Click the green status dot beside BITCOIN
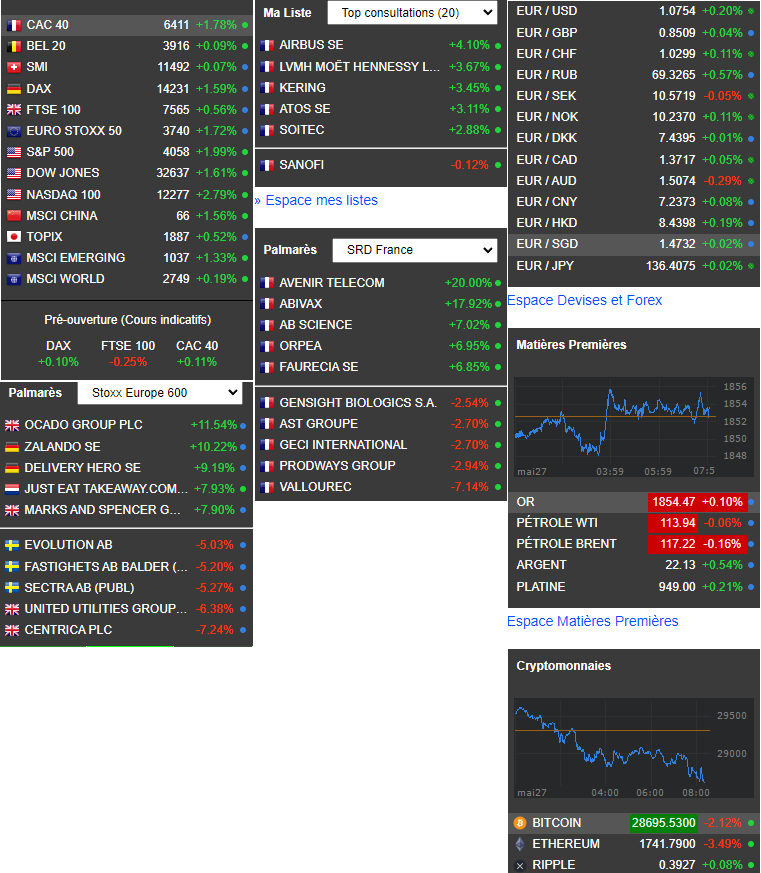The height and width of the screenshot is (873, 761). tap(751, 823)
